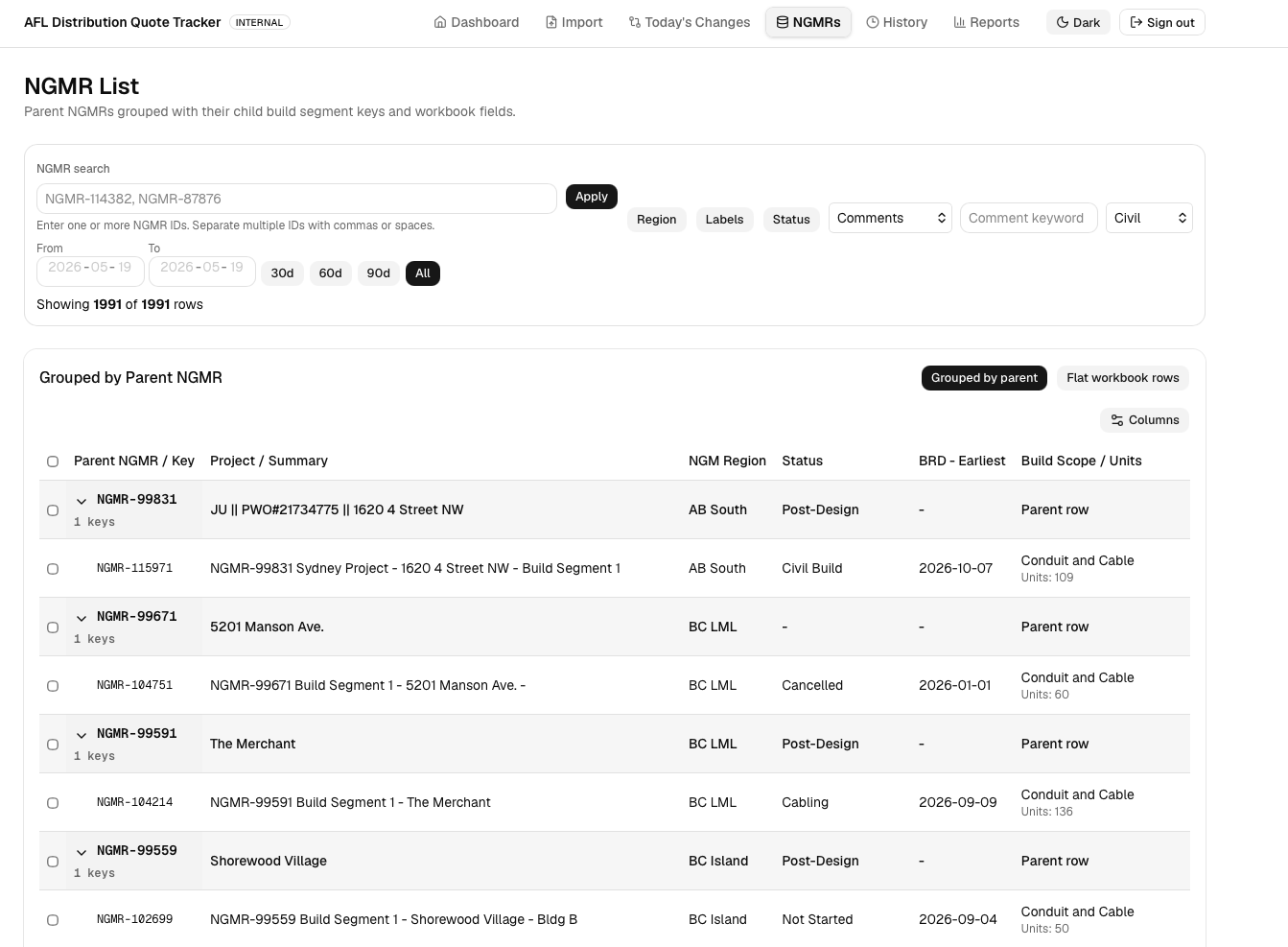
Task: Click the 'Cancelled' status cell
Action: (812, 685)
